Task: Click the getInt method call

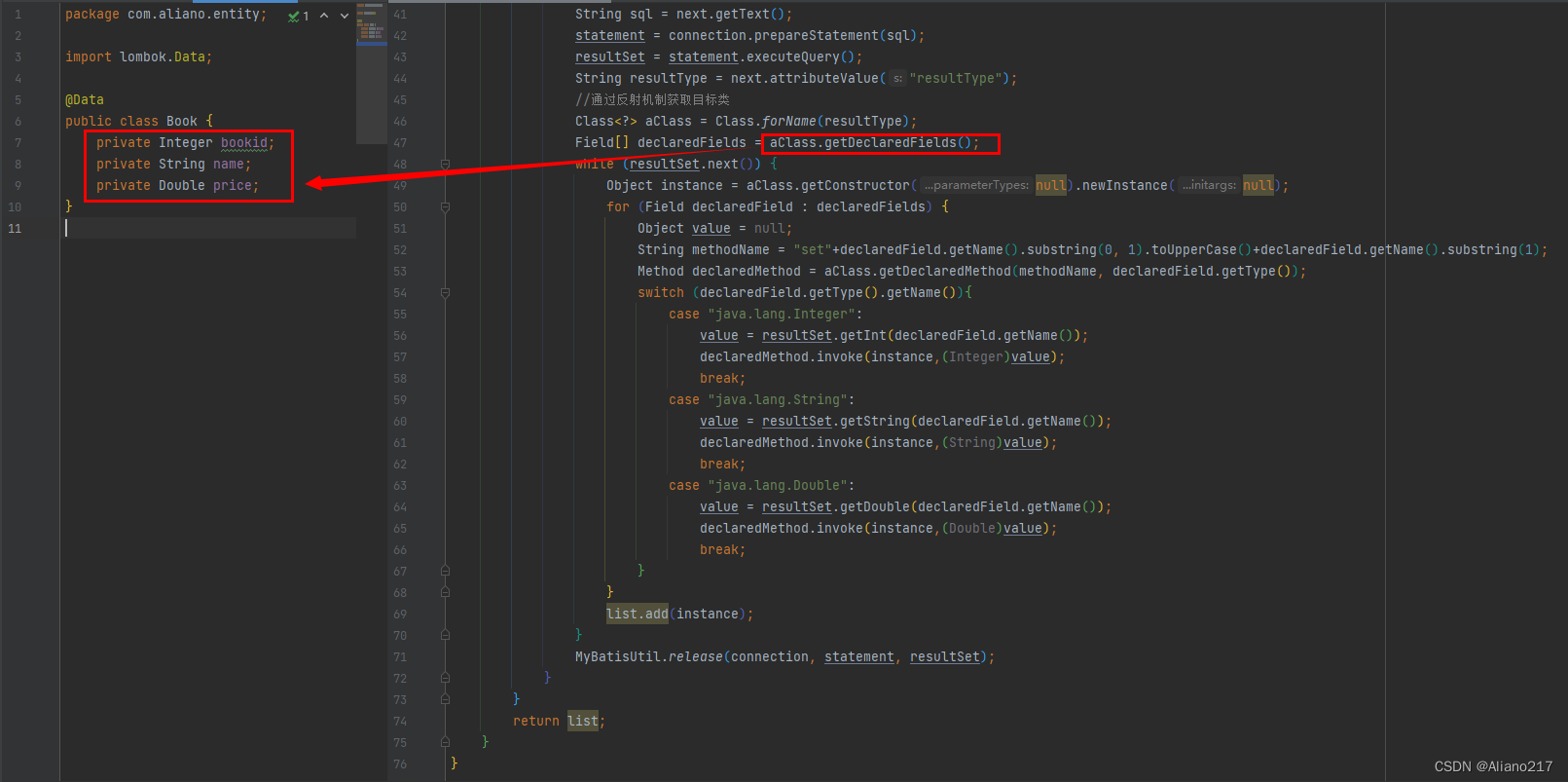Action: 863,335
